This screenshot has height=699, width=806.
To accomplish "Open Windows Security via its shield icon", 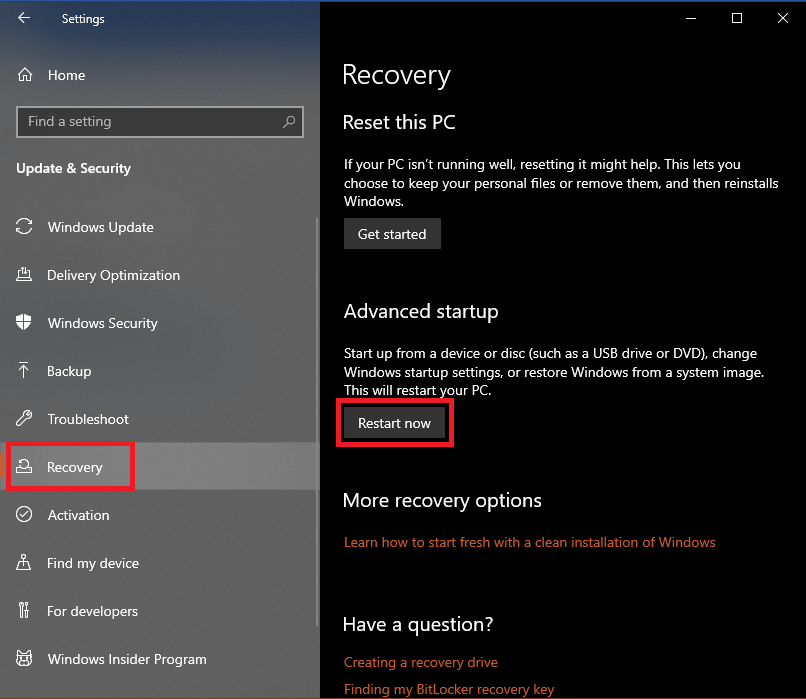I will [x=24, y=323].
